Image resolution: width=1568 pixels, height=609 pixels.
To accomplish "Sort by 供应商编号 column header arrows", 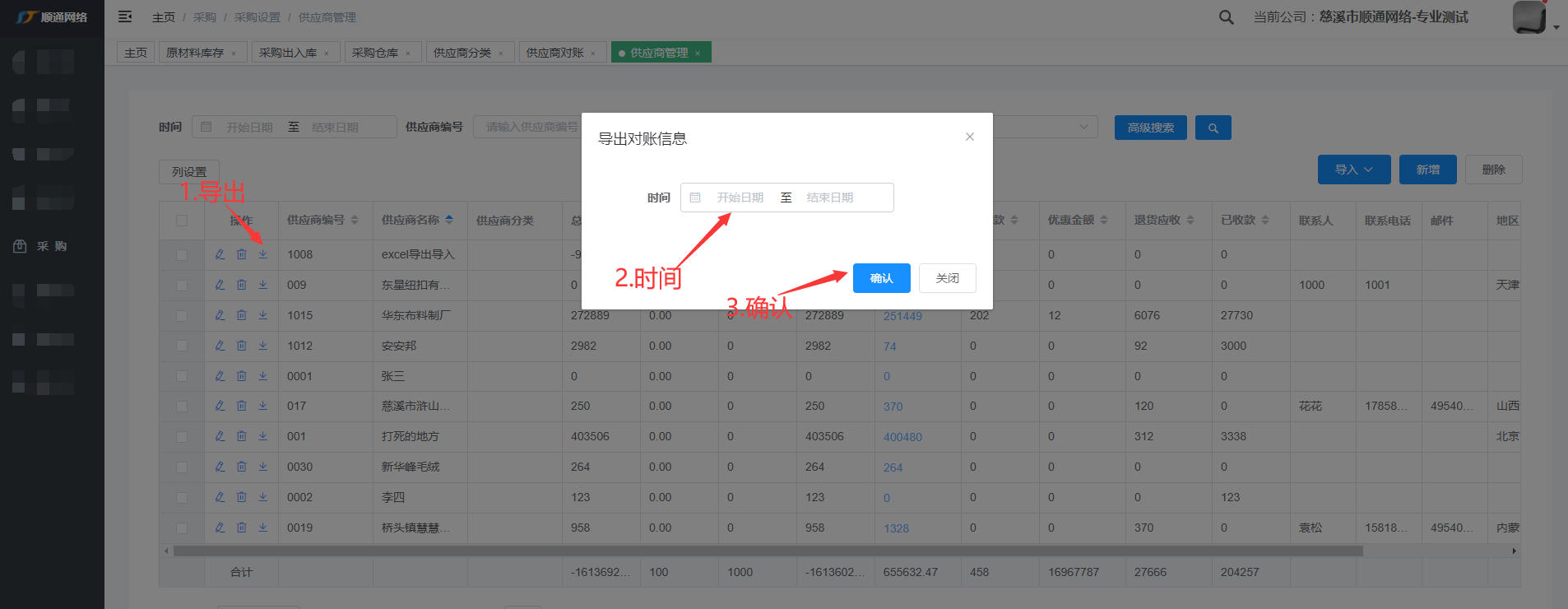I will pos(355,221).
